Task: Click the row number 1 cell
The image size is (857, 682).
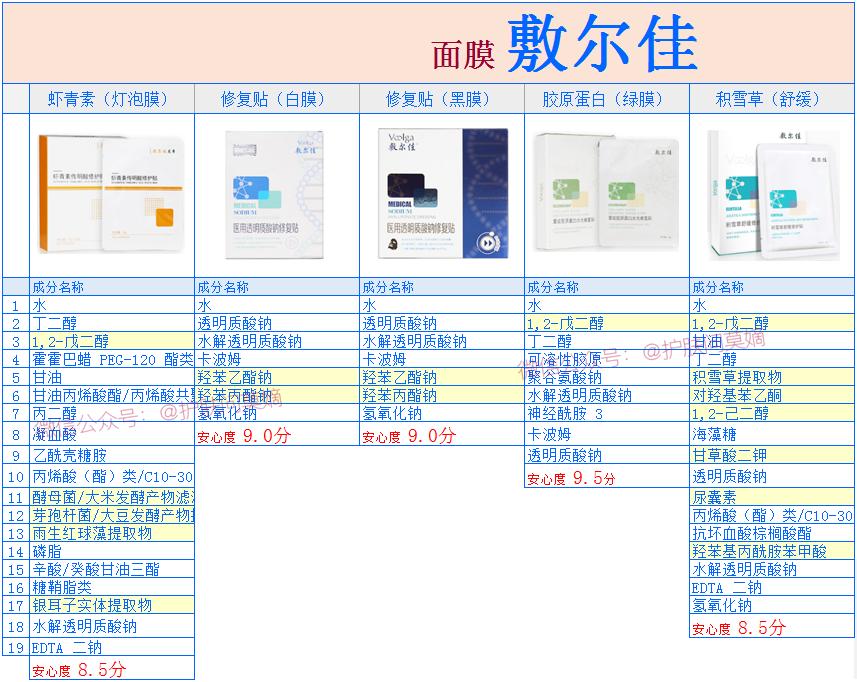Action: 16,305
